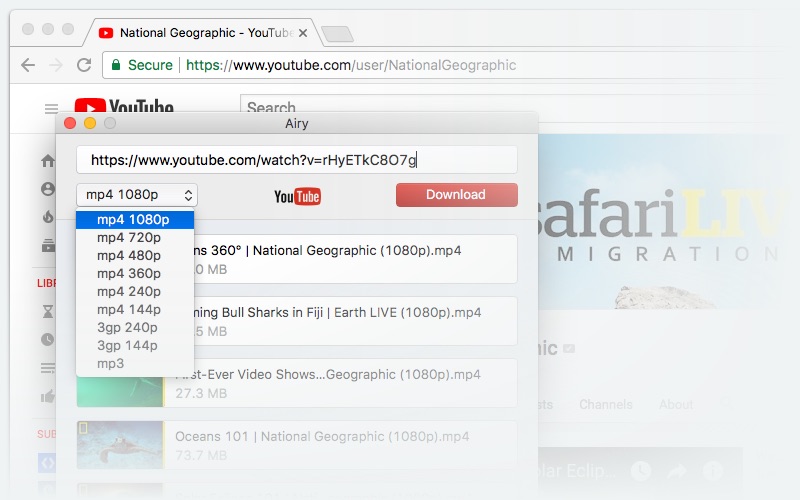Click the YouTube logo in Airy window

point(297,196)
